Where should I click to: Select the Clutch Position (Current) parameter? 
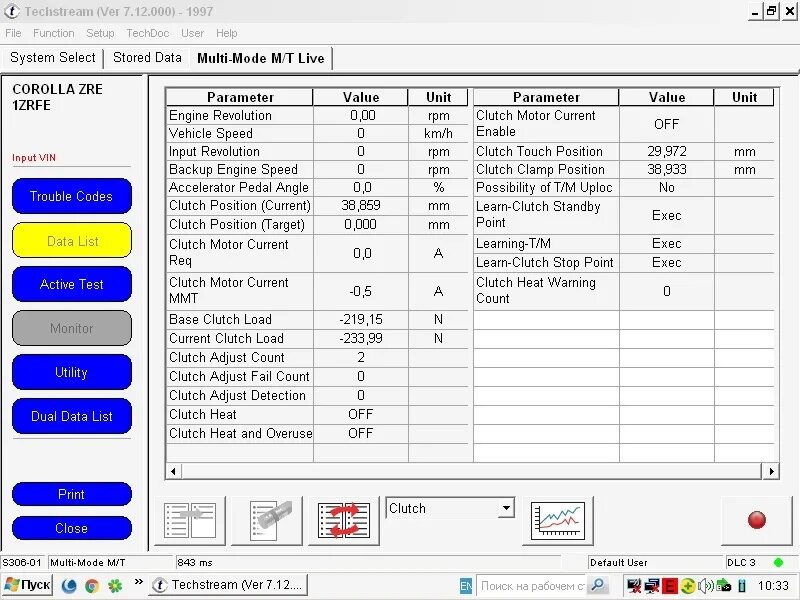pos(239,206)
